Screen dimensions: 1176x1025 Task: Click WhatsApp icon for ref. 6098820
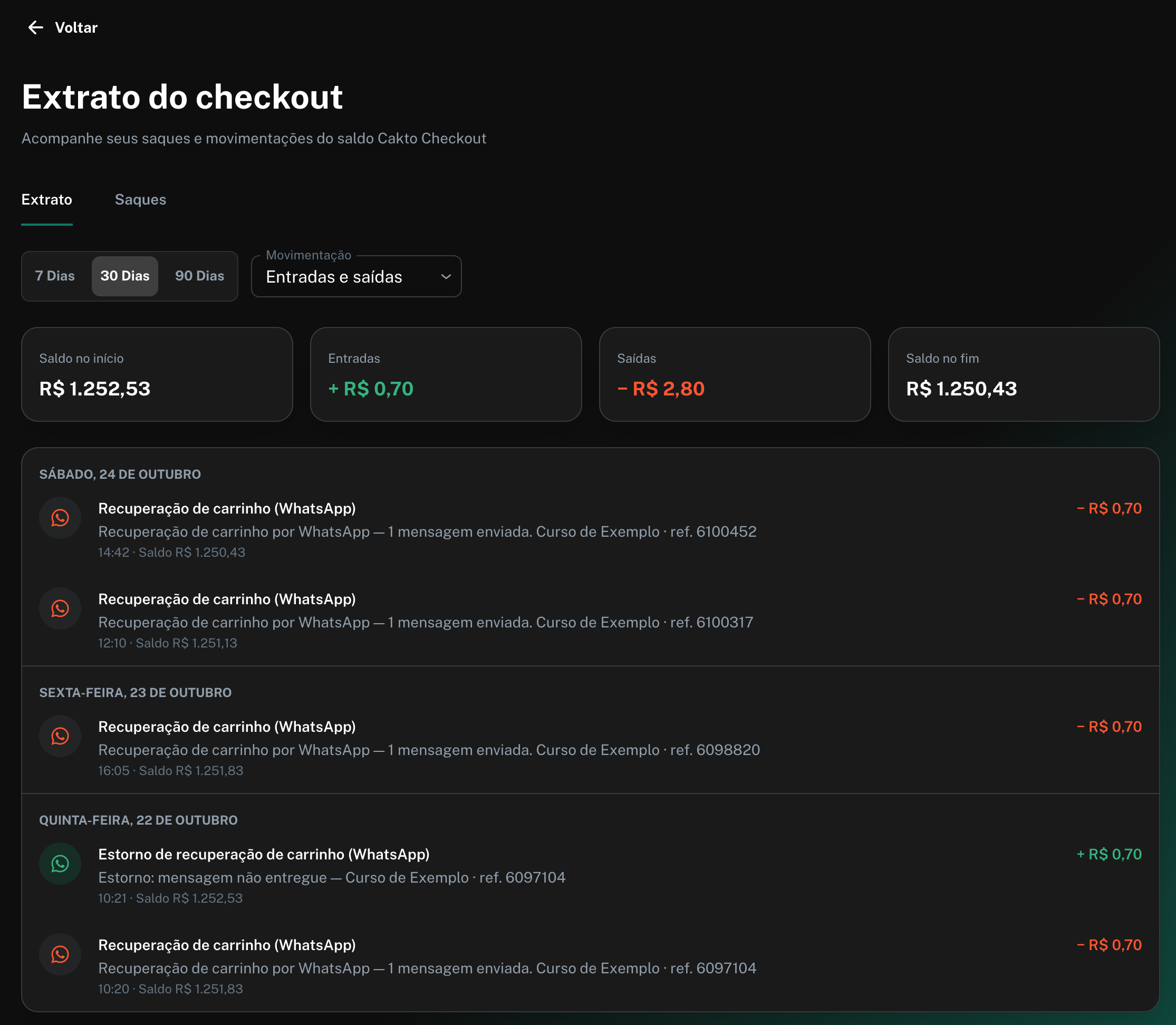tap(60, 736)
